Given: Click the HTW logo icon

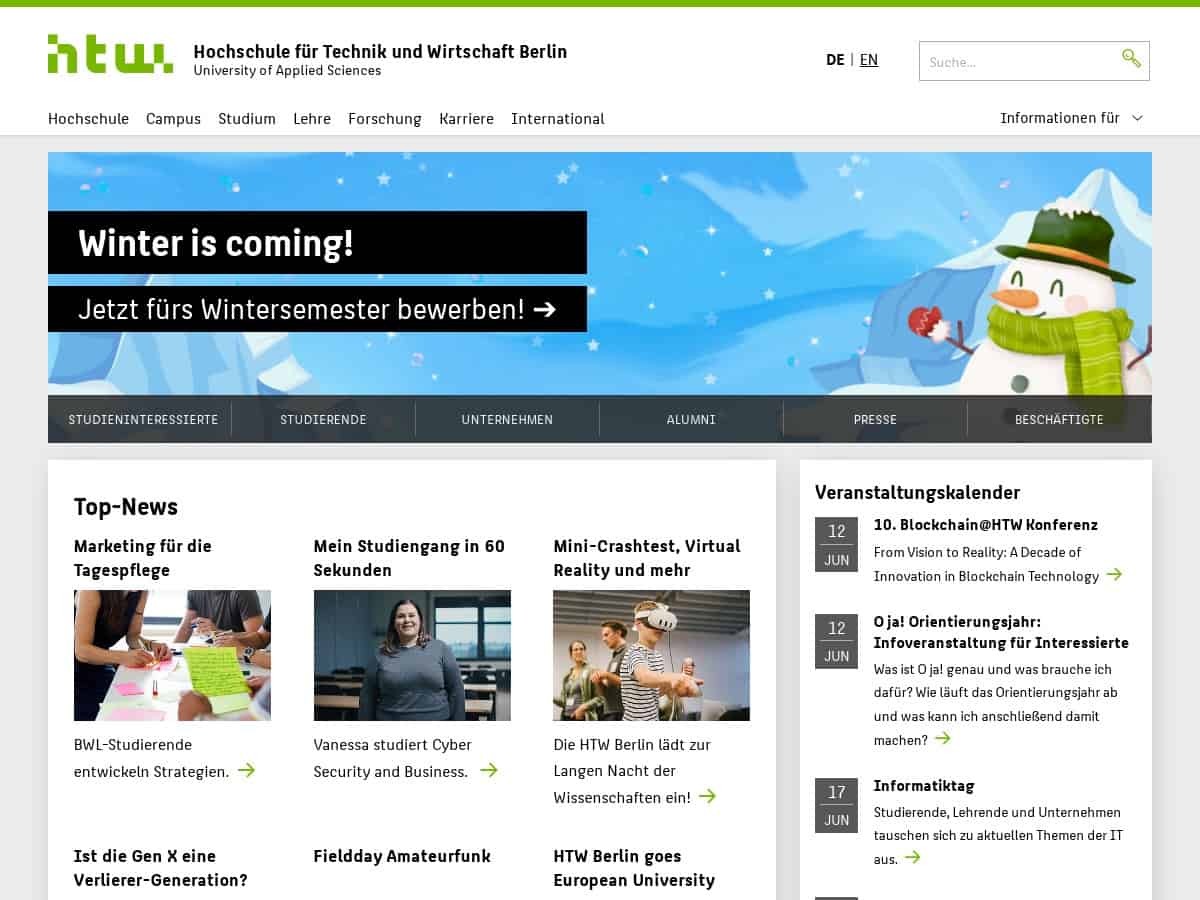Looking at the screenshot, I should point(110,54).
